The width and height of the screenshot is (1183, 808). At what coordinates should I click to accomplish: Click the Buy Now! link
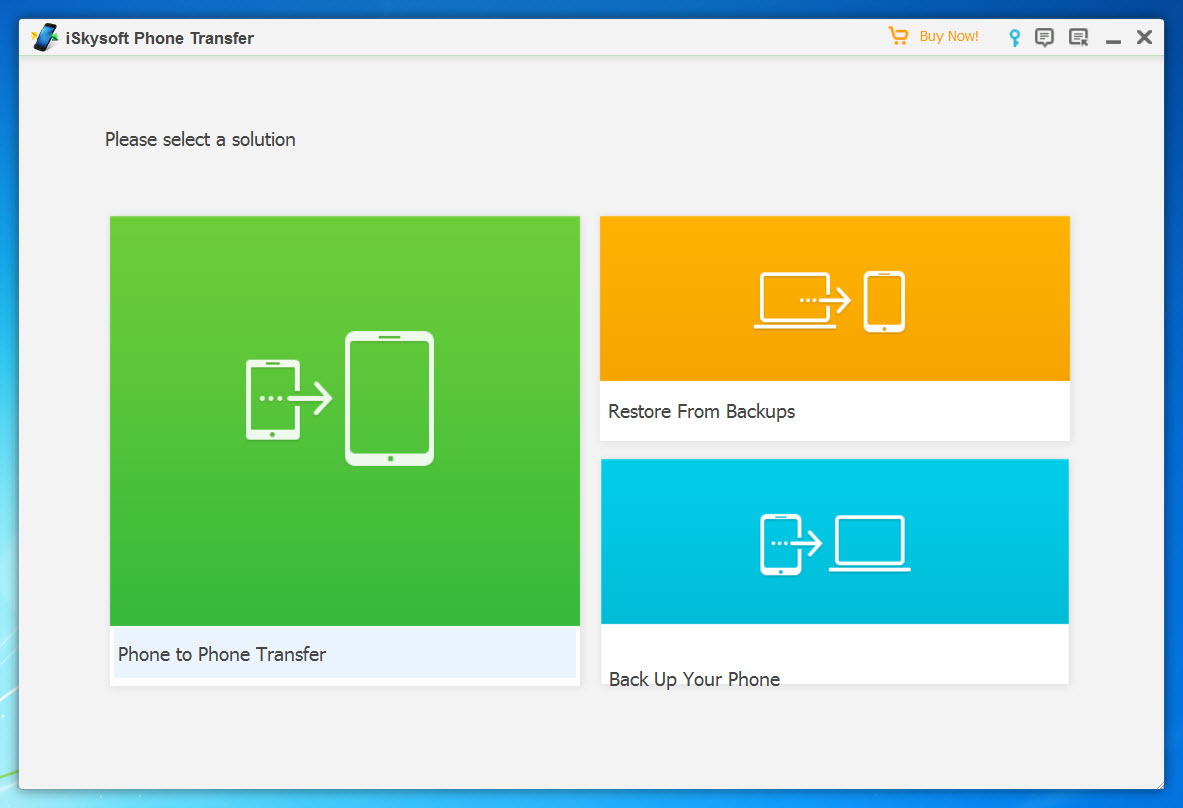click(x=948, y=36)
